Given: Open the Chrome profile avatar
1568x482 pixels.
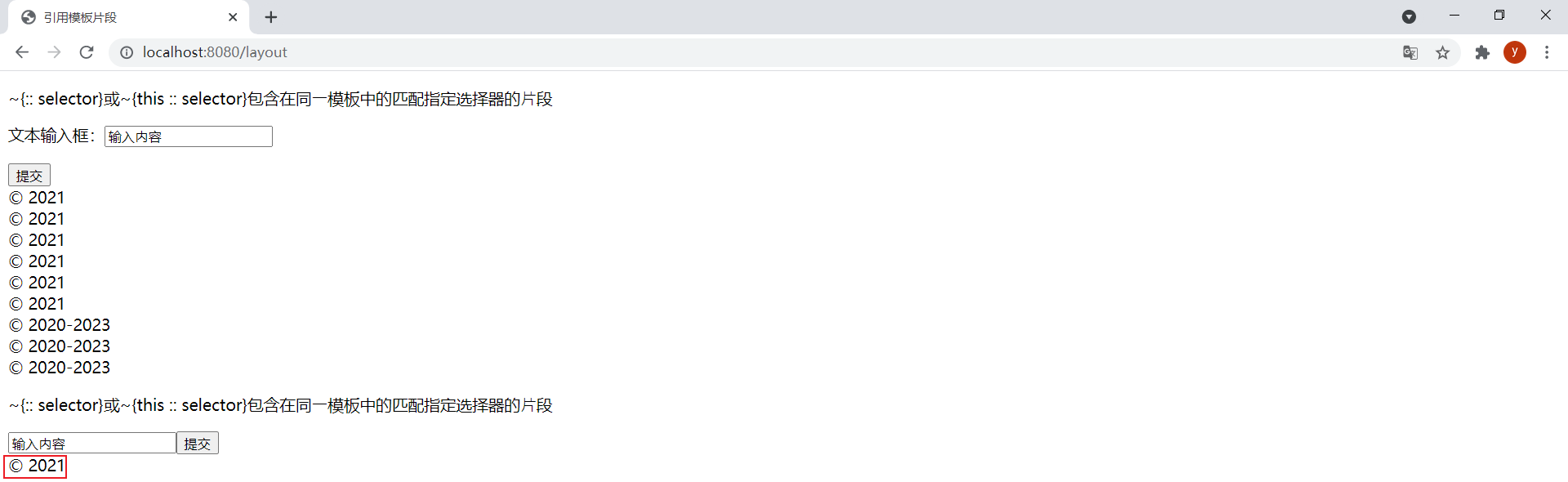Looking at the screenshot, I should tap(1515, 52).
